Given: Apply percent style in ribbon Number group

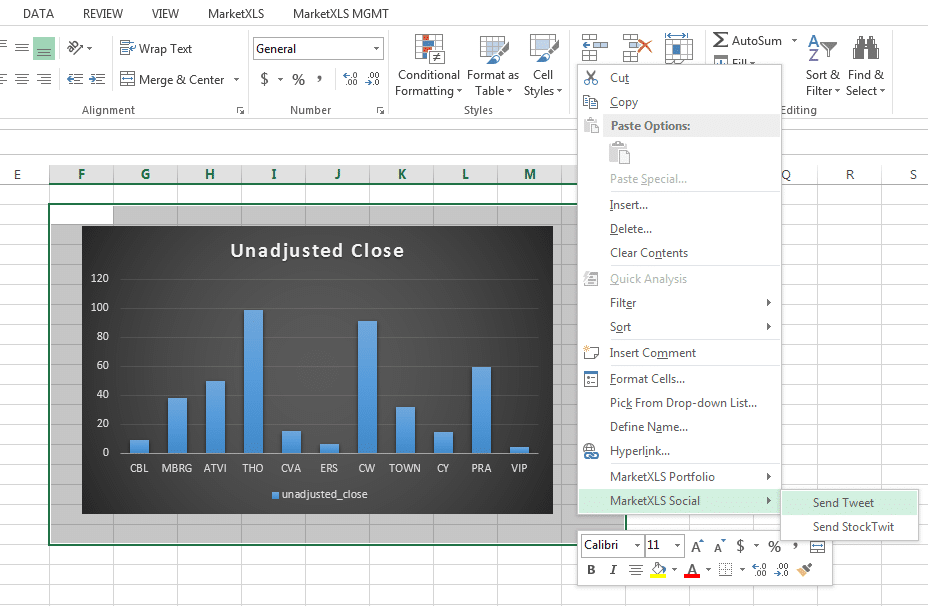Looking at the screenshot, I should pos(298,79).
